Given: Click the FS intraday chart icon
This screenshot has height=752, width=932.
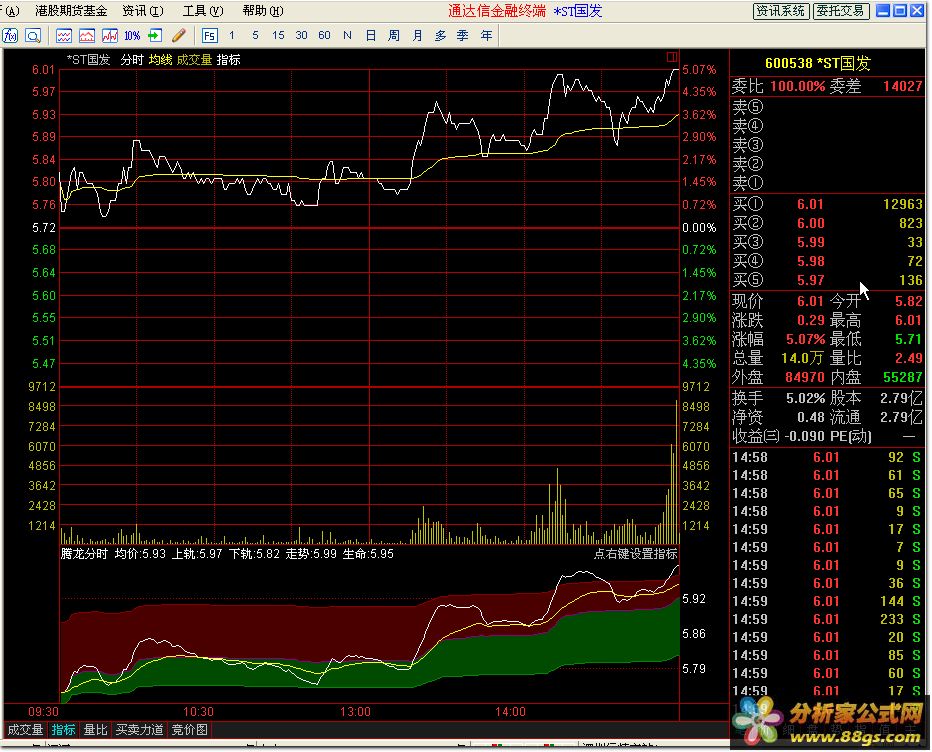Looking at the screenshot, I should [x=209, y=36].
